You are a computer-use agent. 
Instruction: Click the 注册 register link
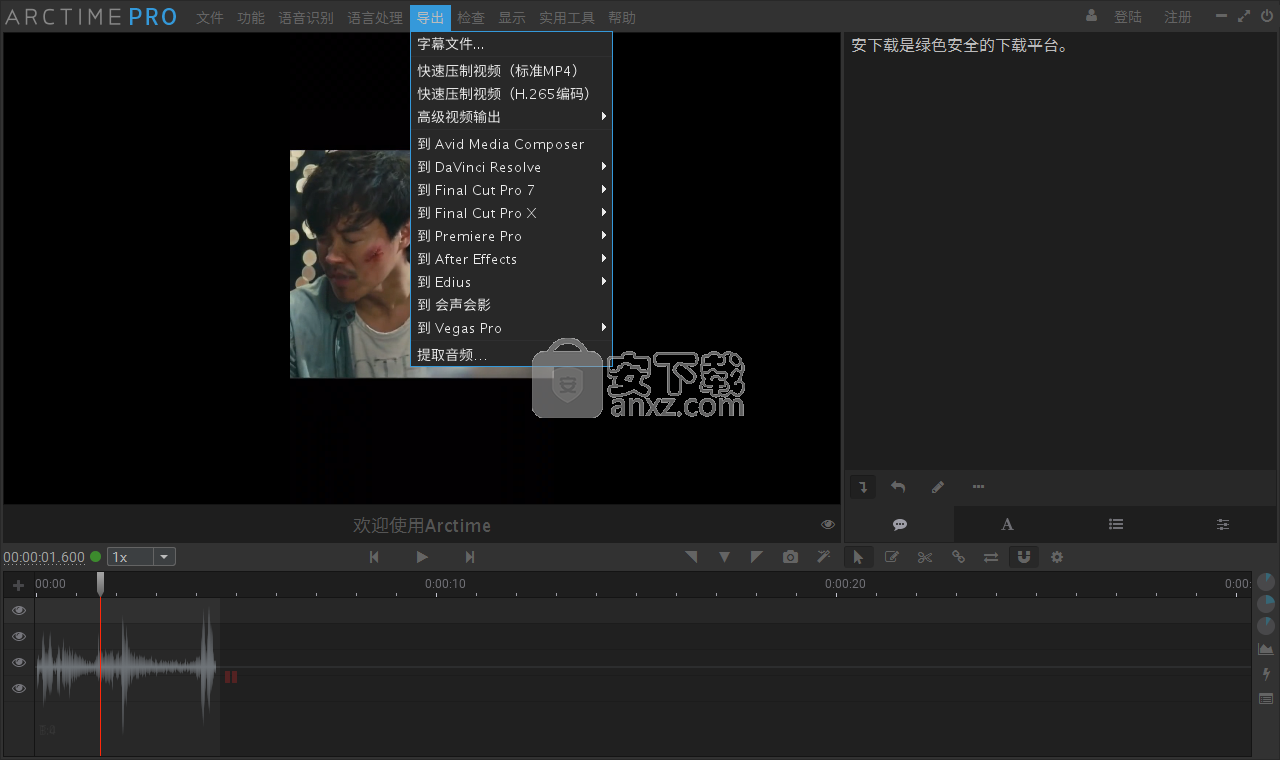tap(1178, 17)
